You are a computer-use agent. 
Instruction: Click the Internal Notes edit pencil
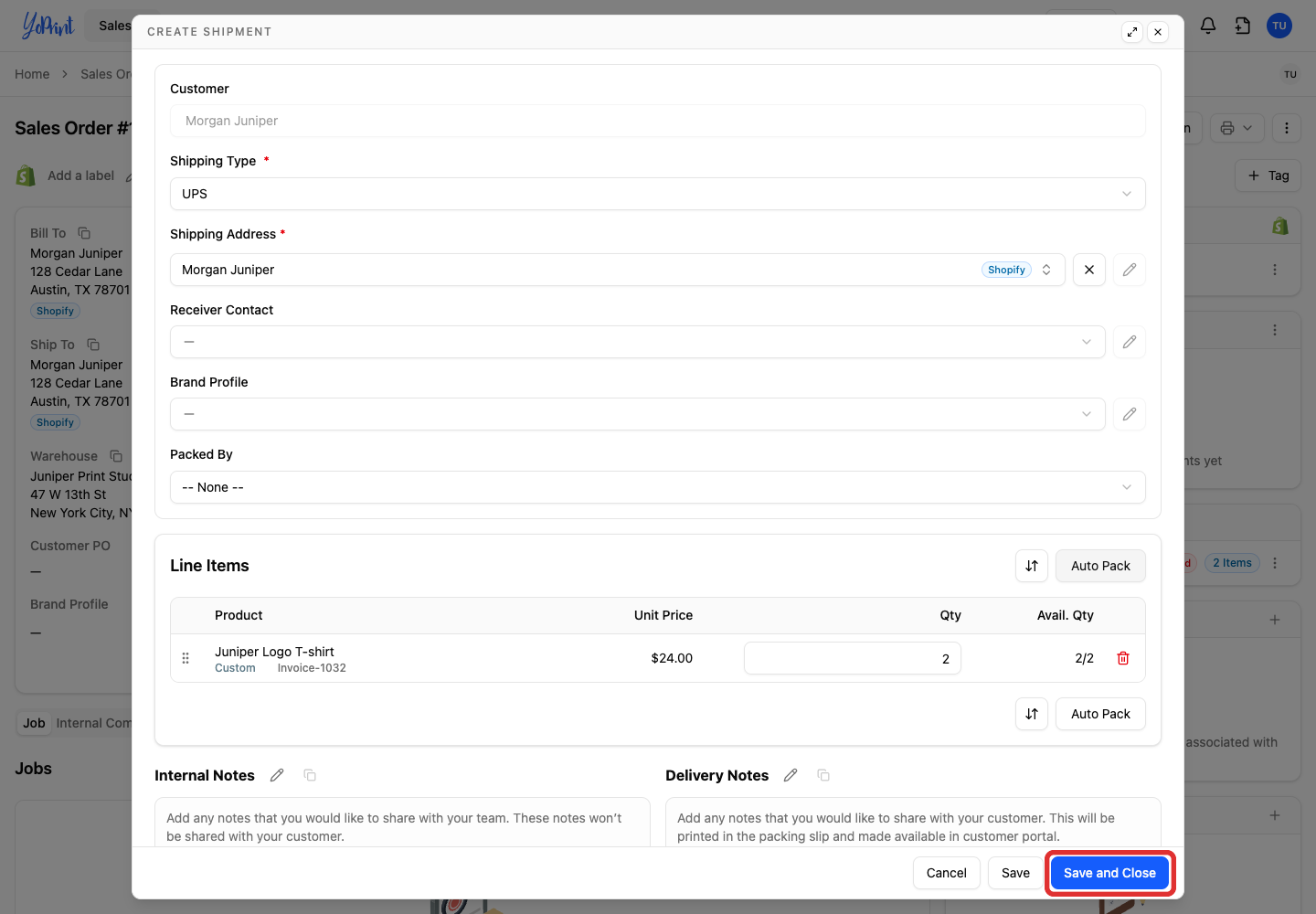[x=277, y=775]
